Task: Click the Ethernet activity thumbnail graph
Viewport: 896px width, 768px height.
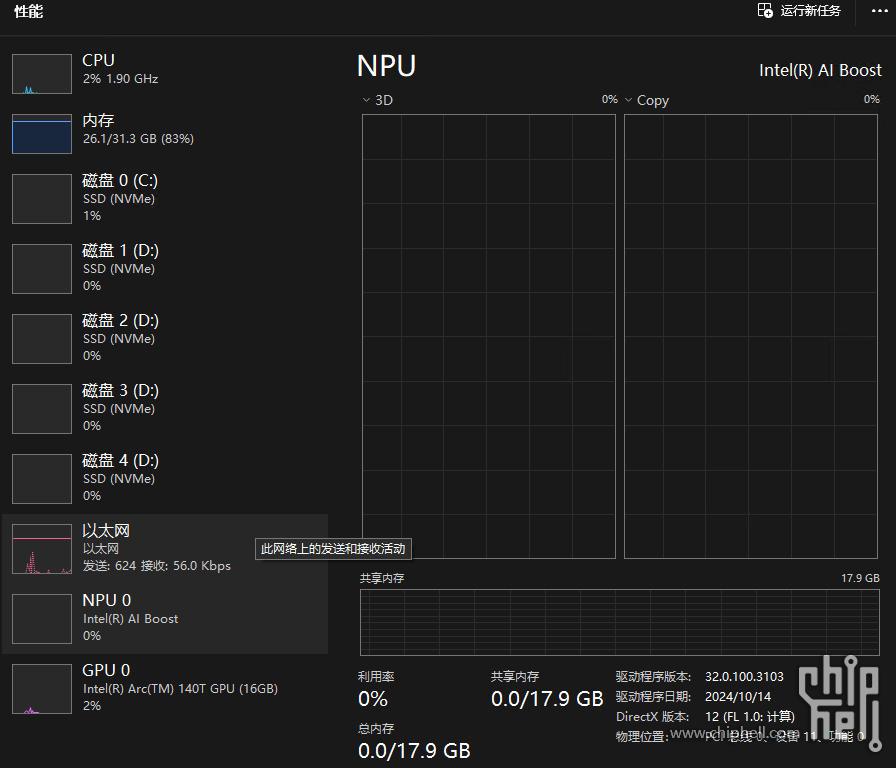Action: coord(42,549)
